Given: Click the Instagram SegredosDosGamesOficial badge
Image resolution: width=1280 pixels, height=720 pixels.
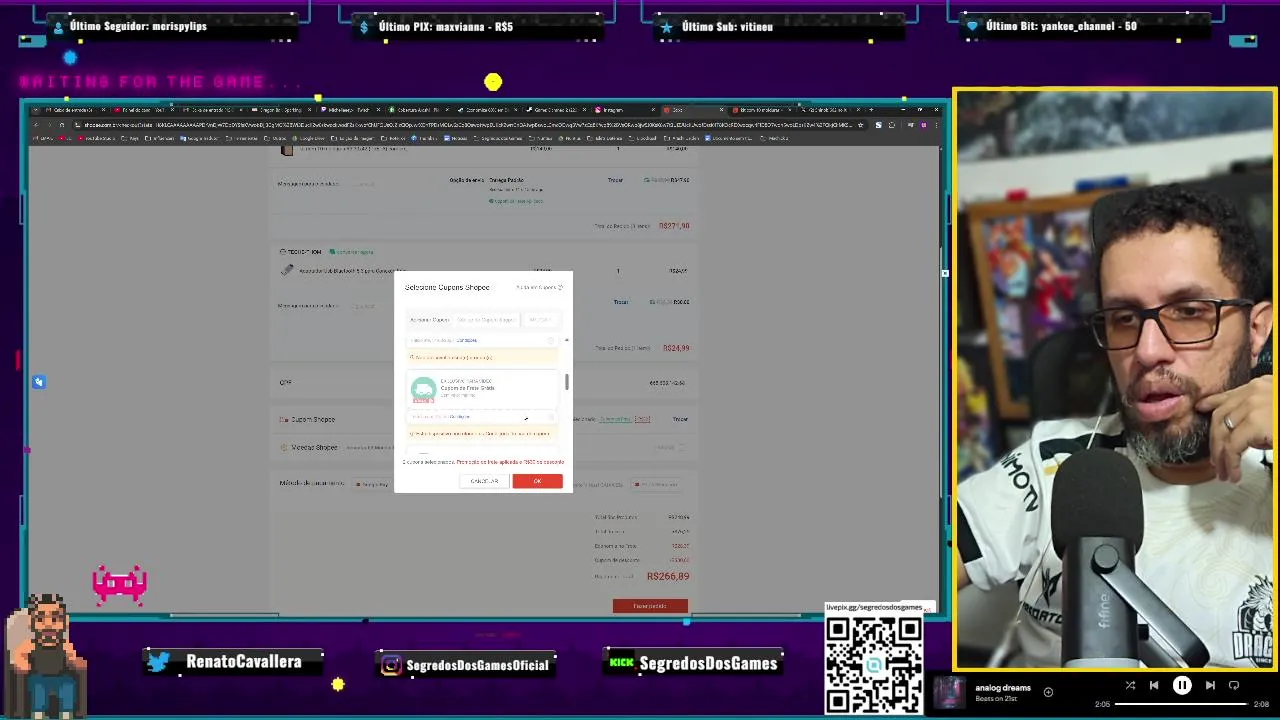Looking at the screenshot, I should tap(467, 664).
